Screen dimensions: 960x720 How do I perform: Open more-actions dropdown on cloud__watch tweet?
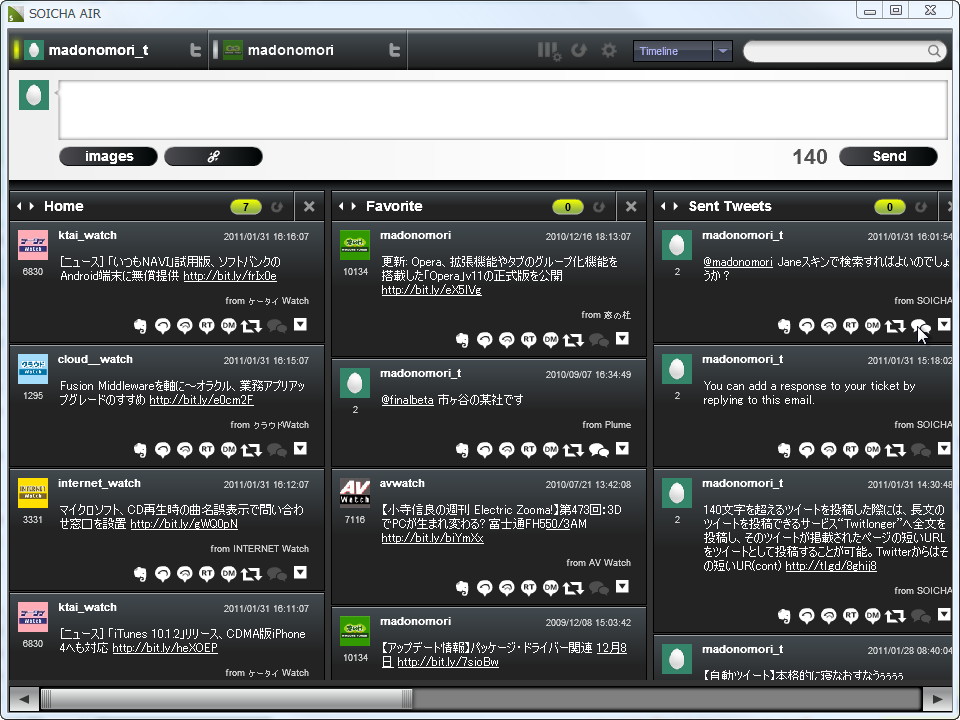point(300,449)
